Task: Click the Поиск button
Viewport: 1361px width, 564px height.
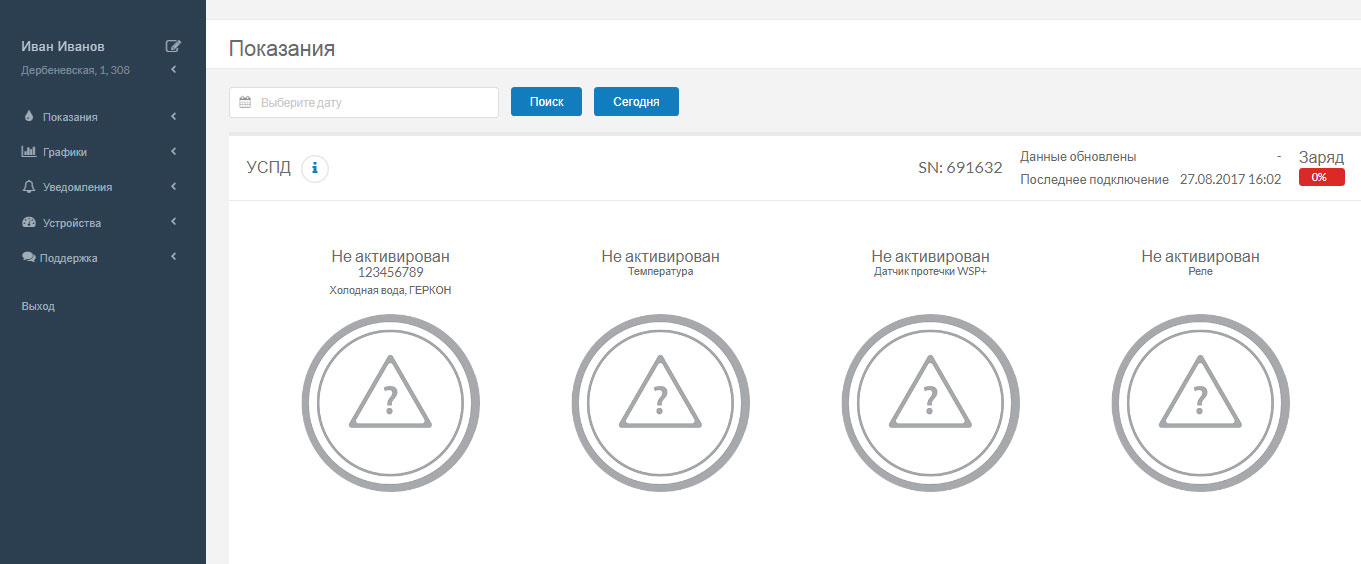Action: pyautogui.click(x=546, y=102)
